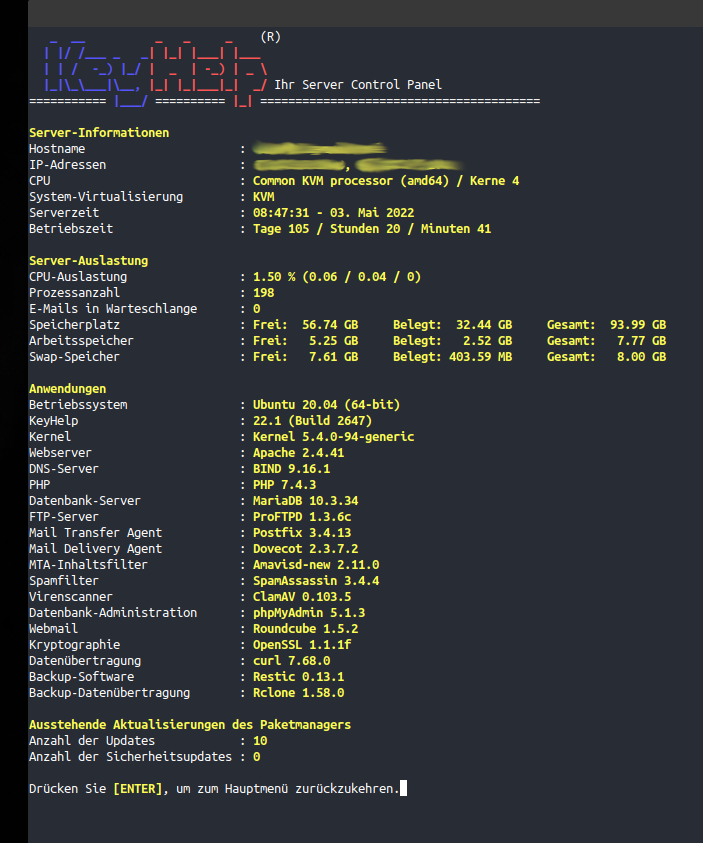Click the Ubuntu 20.04 (64-bit) entry
Viewport: 703px width, 843px height.
tap(326, 405)
